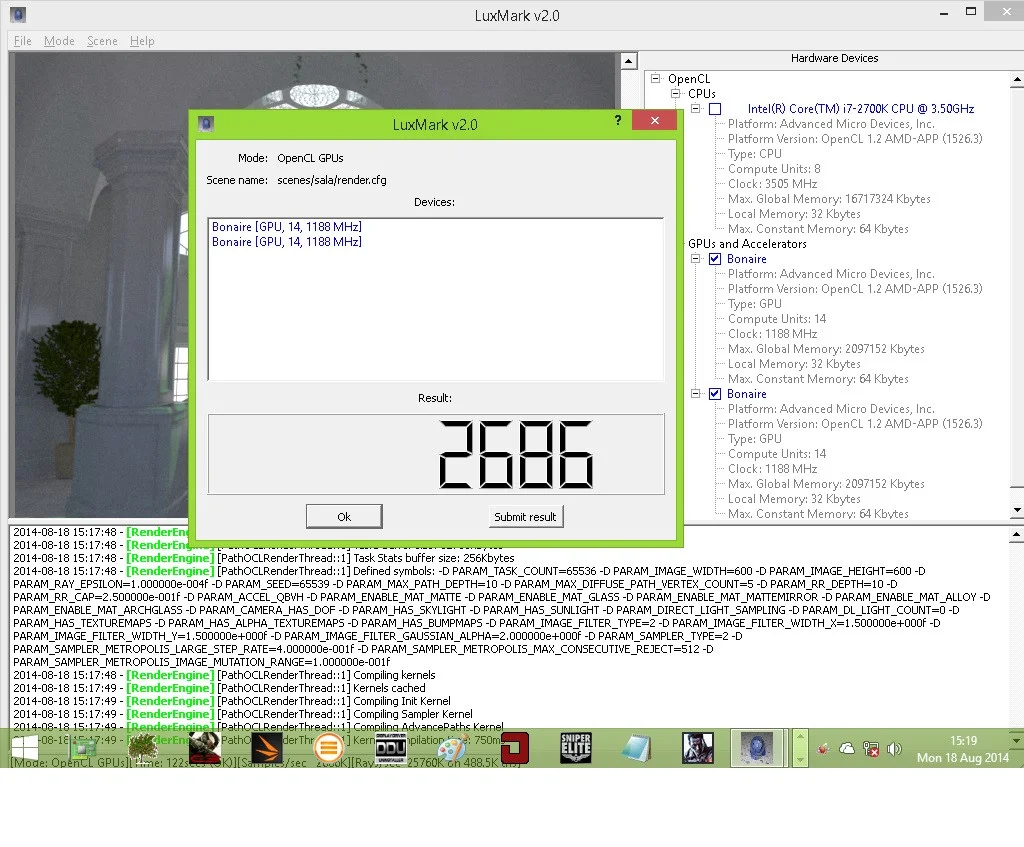
Task: Open the orange 3DMark arrow taskbar icon
Action: 266,748
